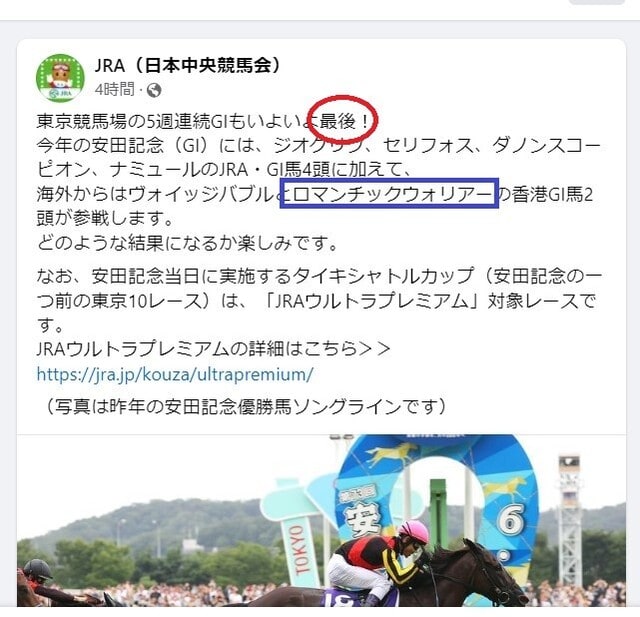The width and height of the screenshot is (640, 617).
Task: Open the JRA profile avatar
Action: tap(60, 78)
